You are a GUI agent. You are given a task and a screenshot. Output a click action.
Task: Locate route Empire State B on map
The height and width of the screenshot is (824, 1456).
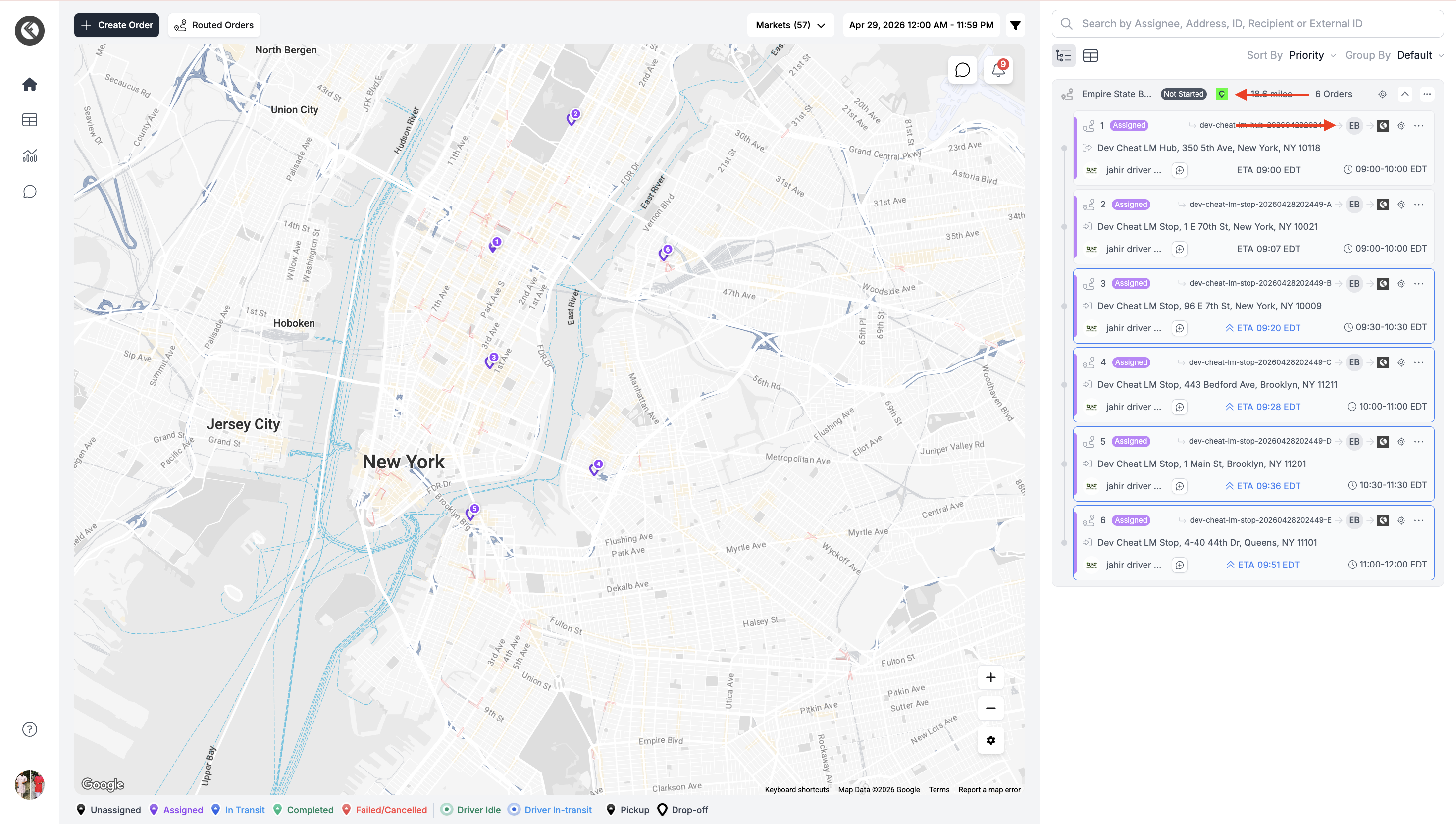pyautogui.click(x=1382, y=94)
